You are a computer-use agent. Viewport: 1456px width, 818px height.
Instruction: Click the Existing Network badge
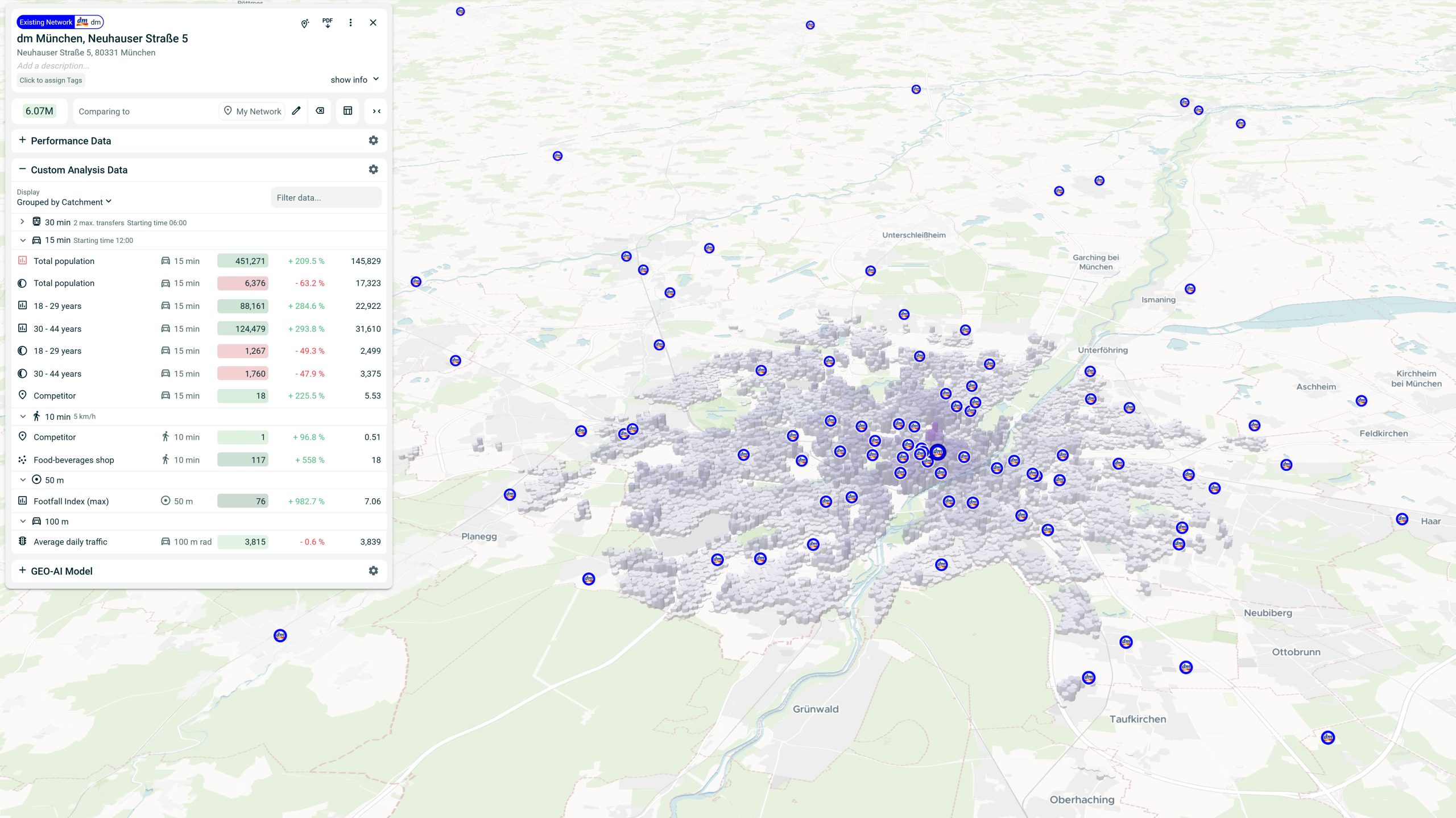click(x=45, y=22)
